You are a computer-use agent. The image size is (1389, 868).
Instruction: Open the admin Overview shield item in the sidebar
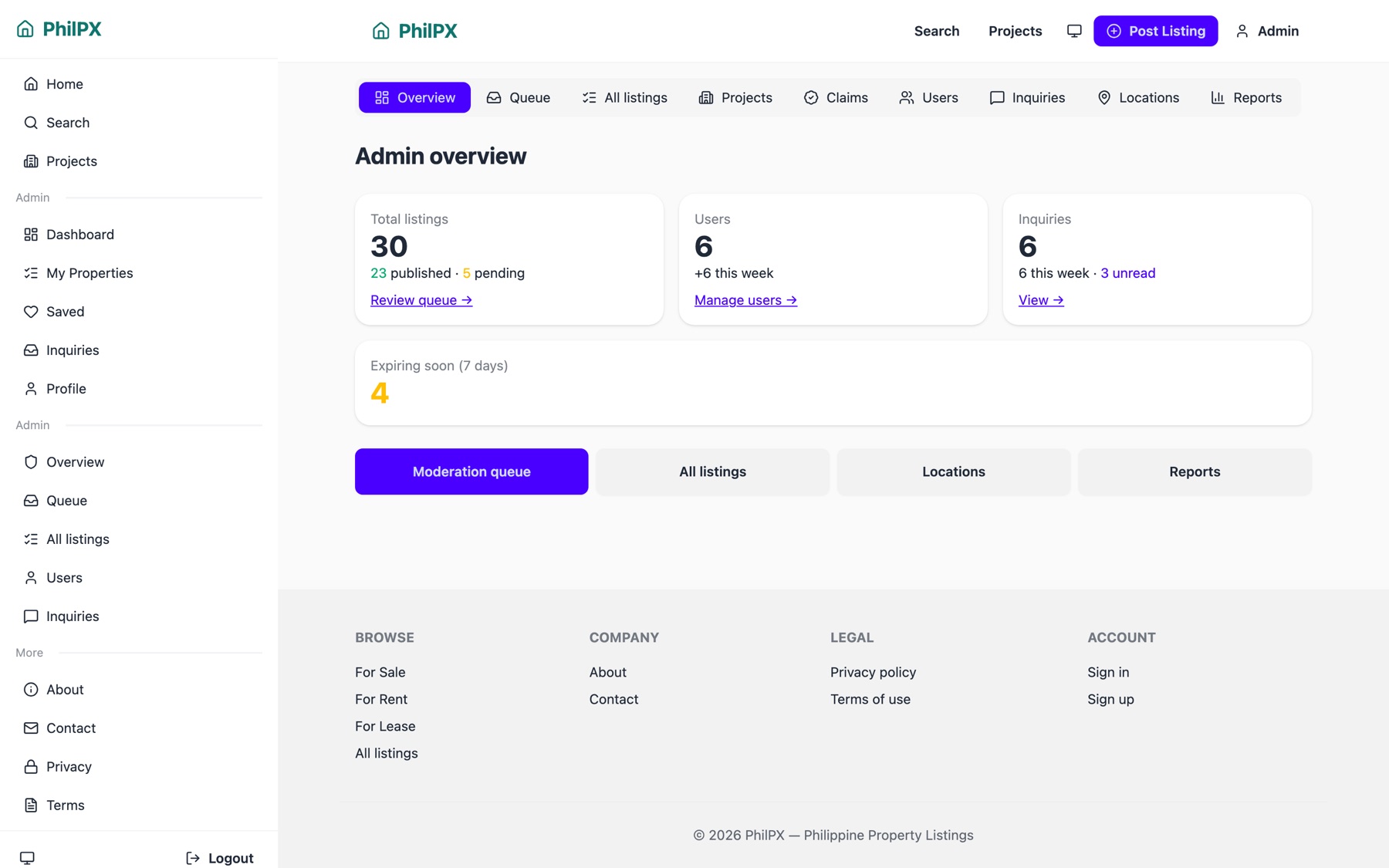point(139,462)
